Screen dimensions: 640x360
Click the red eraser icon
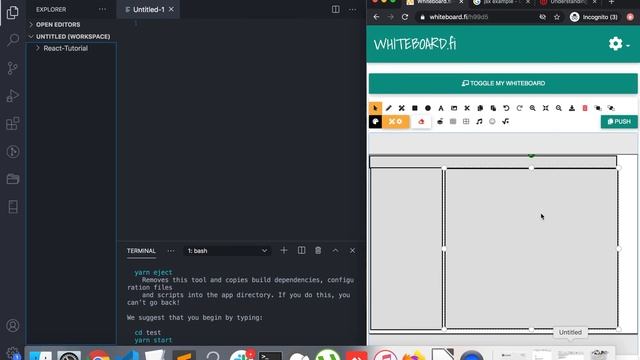pyautogui.click(x=421, y=122)
